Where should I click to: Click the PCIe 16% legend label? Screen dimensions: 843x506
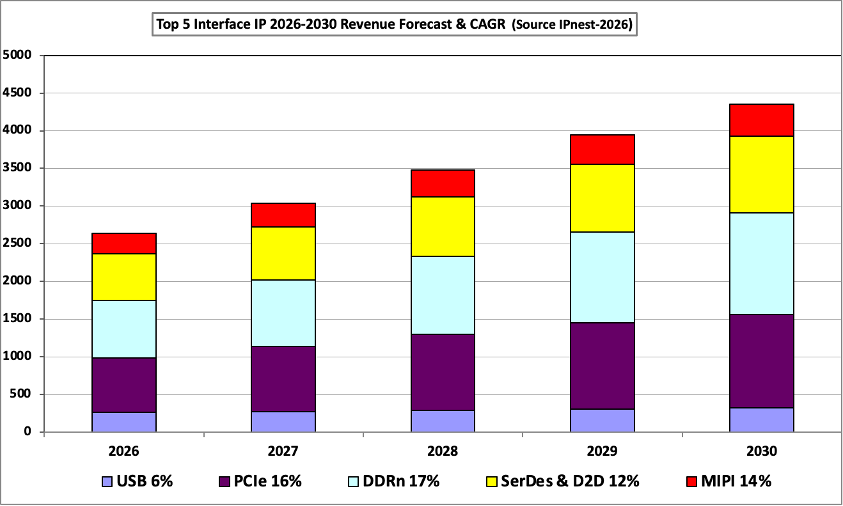pyautogui.click(x=267, y=481)
